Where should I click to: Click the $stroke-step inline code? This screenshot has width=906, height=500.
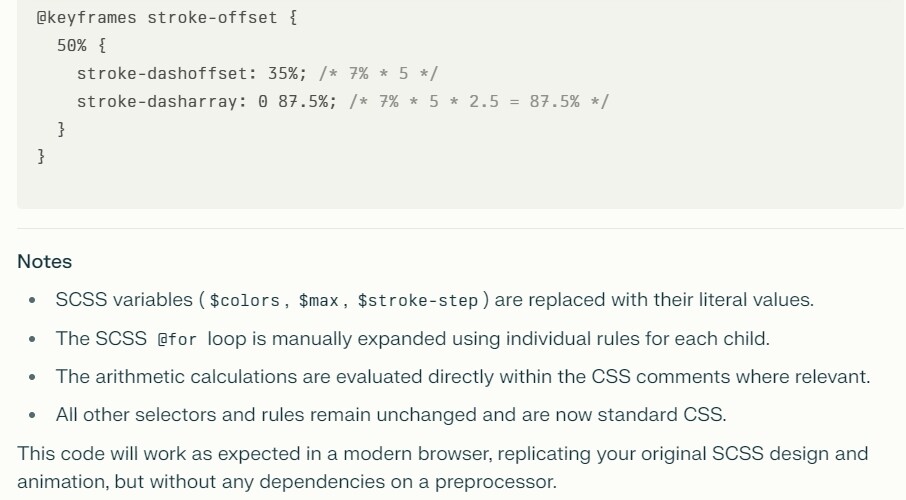pos(418,301)
